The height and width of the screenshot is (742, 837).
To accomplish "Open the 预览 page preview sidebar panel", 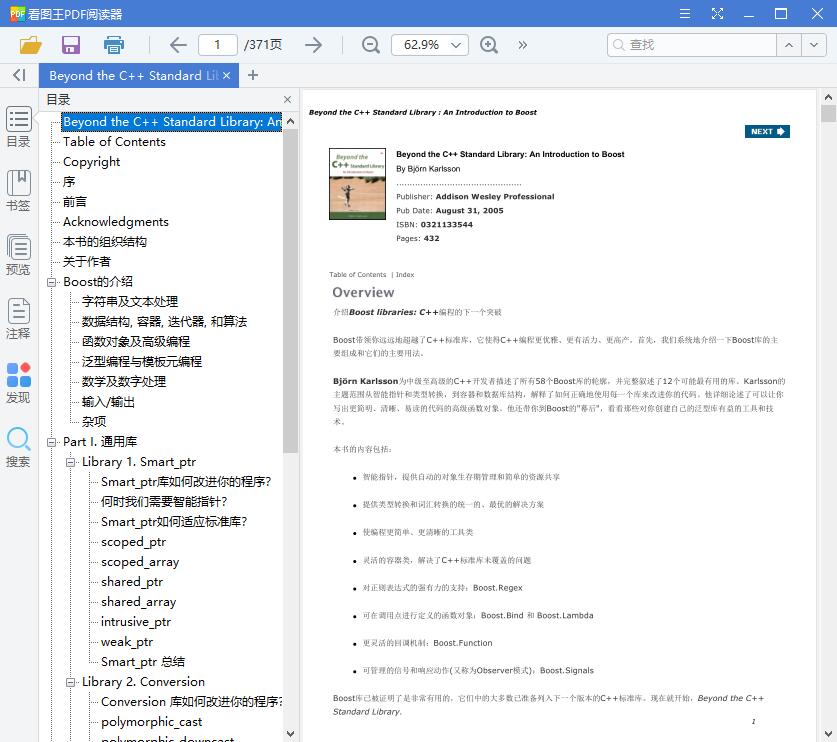I will click(x=19, y=255).
